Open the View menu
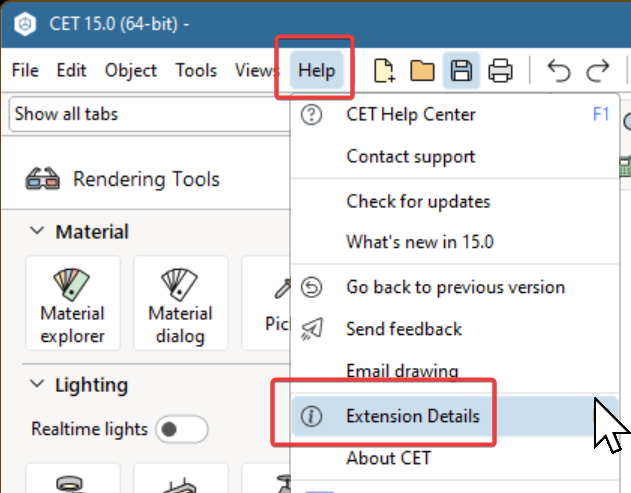The height and width of the screenshot is (493, 631). (x=257, y=70)
